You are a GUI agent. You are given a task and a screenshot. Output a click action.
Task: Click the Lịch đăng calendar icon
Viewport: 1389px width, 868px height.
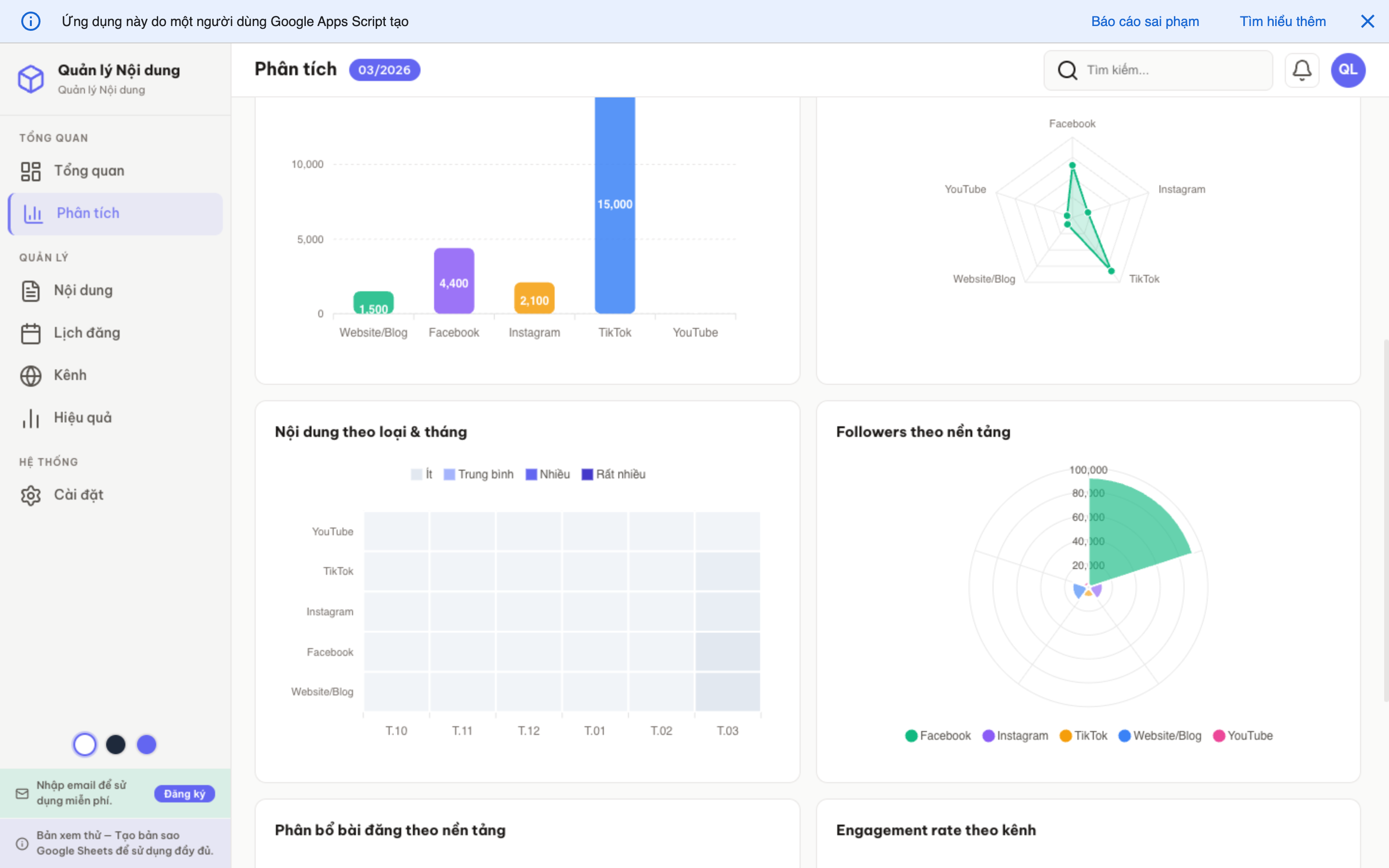pos(30,333)
